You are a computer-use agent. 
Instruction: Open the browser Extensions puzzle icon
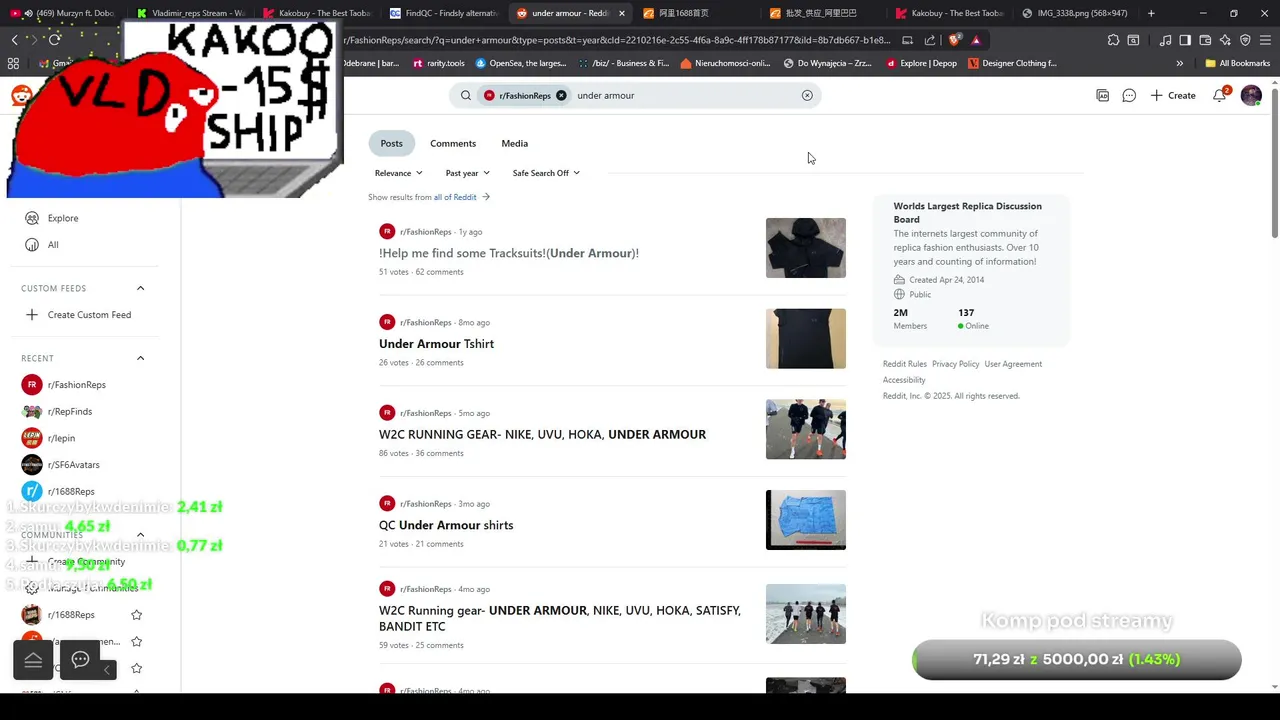click(x=1113, y=40)
